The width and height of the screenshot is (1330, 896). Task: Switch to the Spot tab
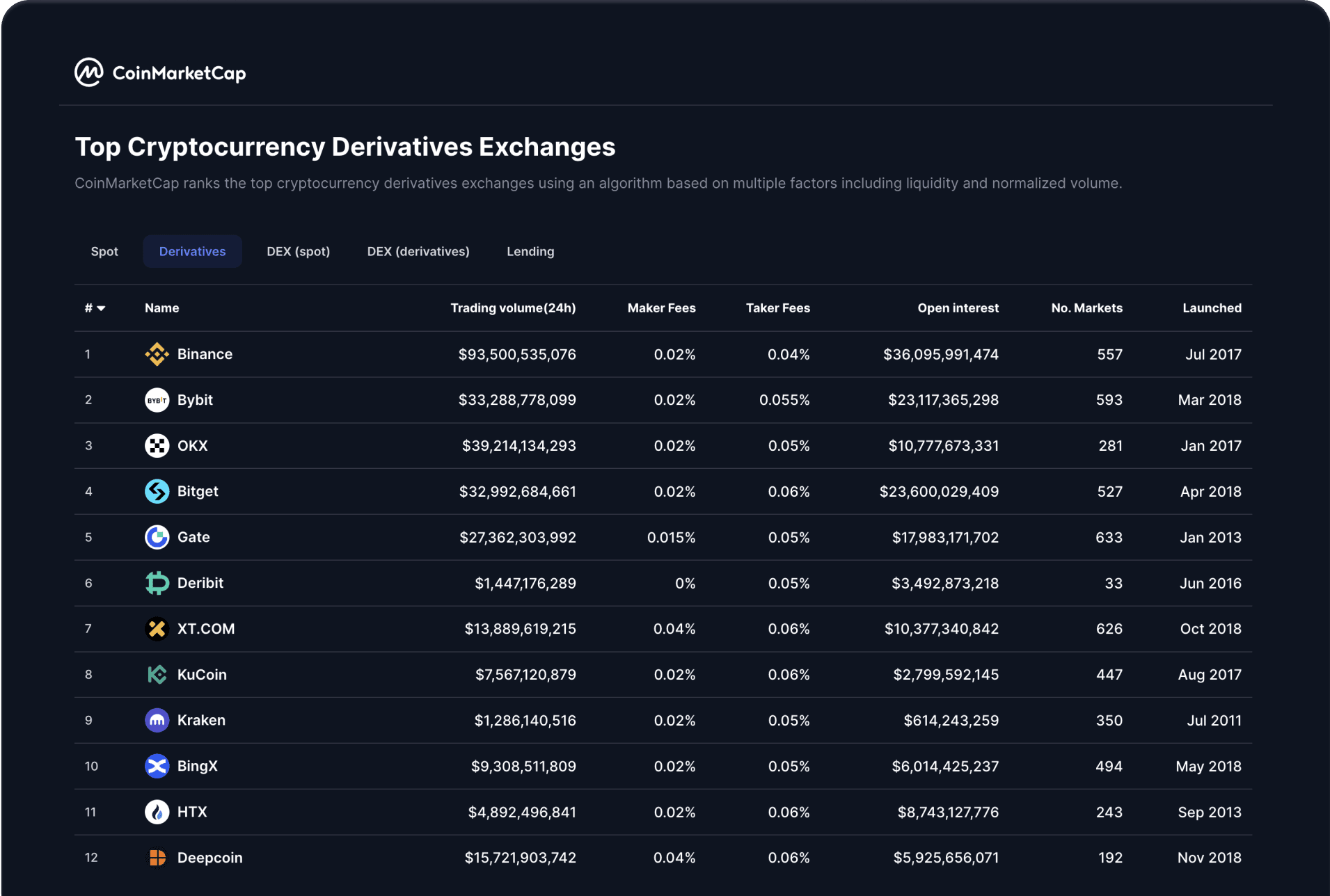tap(104, 252)
